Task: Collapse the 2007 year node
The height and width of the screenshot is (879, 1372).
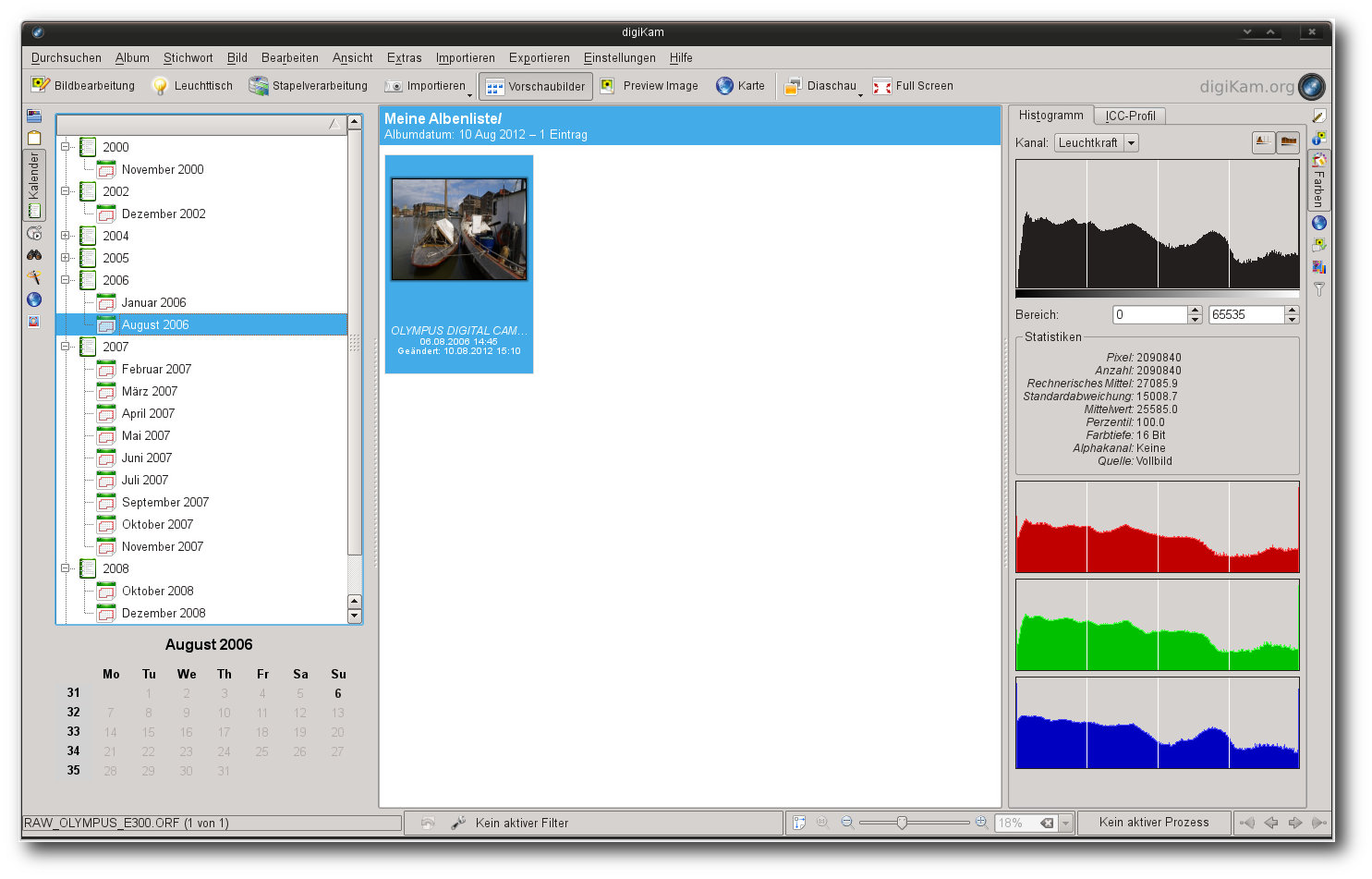Action: click(x=66, y=347)
